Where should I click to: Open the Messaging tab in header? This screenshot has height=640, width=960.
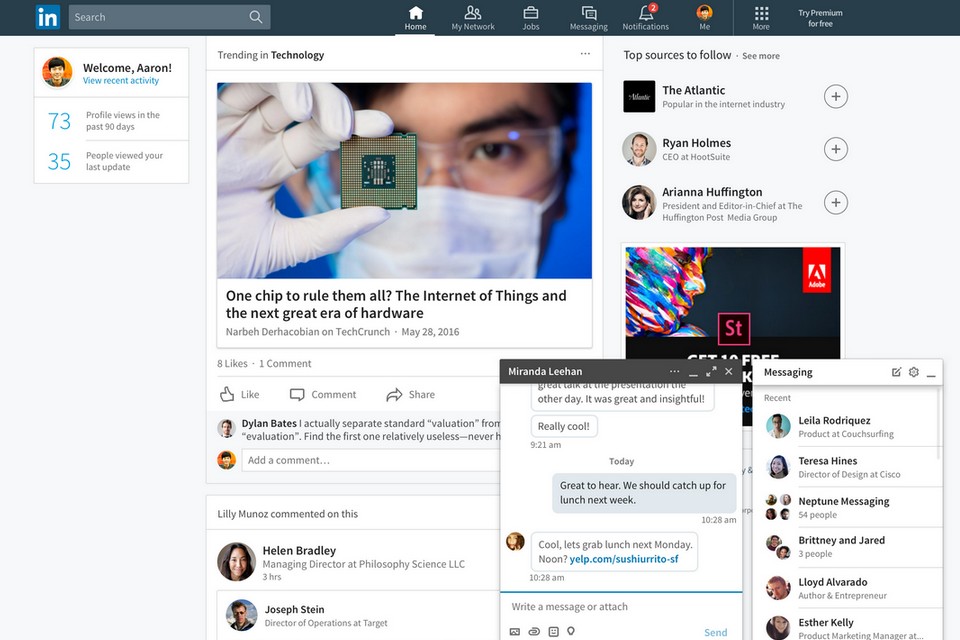coord(588,18)
